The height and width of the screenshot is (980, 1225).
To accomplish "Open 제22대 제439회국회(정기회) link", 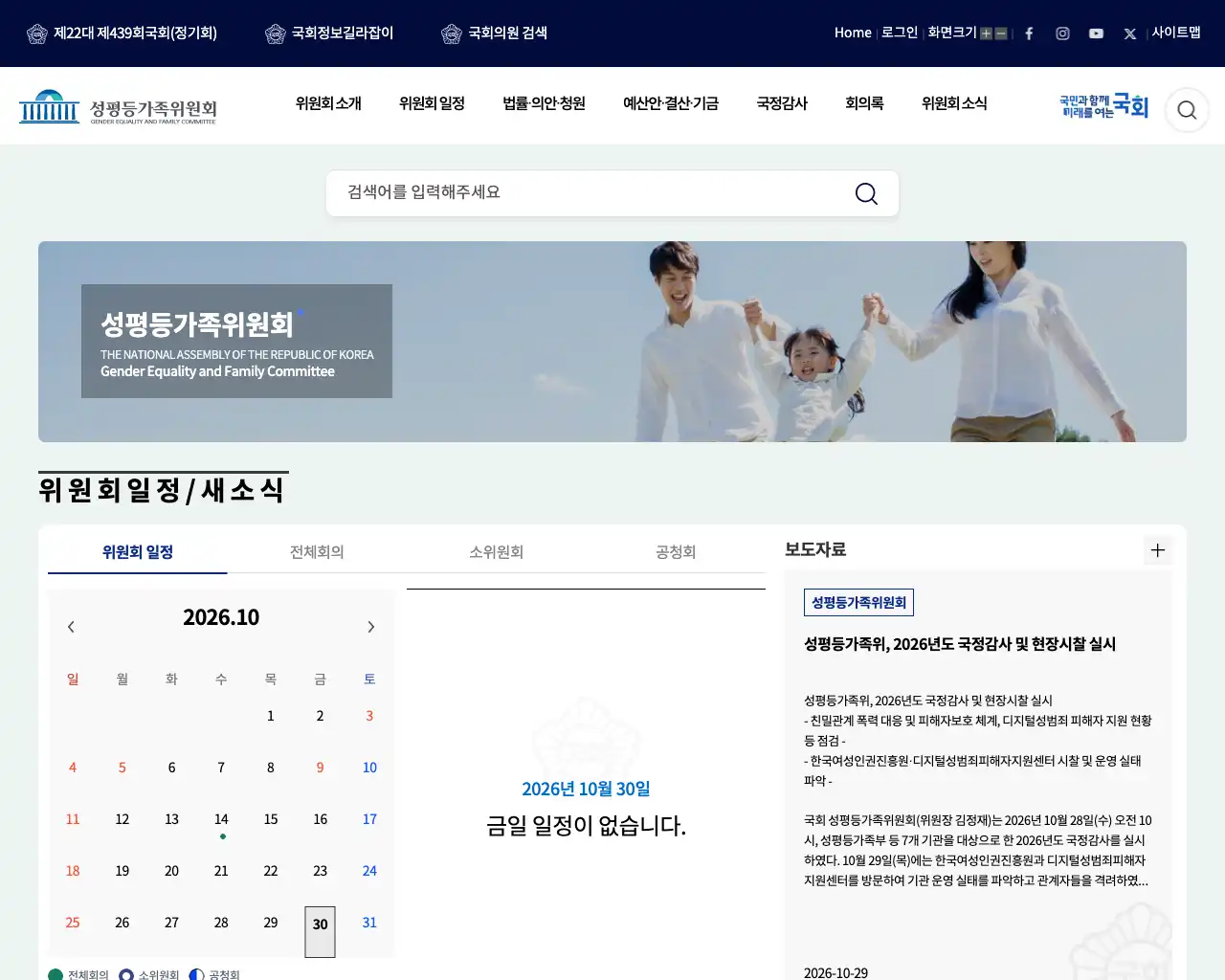I will [122, 33].
